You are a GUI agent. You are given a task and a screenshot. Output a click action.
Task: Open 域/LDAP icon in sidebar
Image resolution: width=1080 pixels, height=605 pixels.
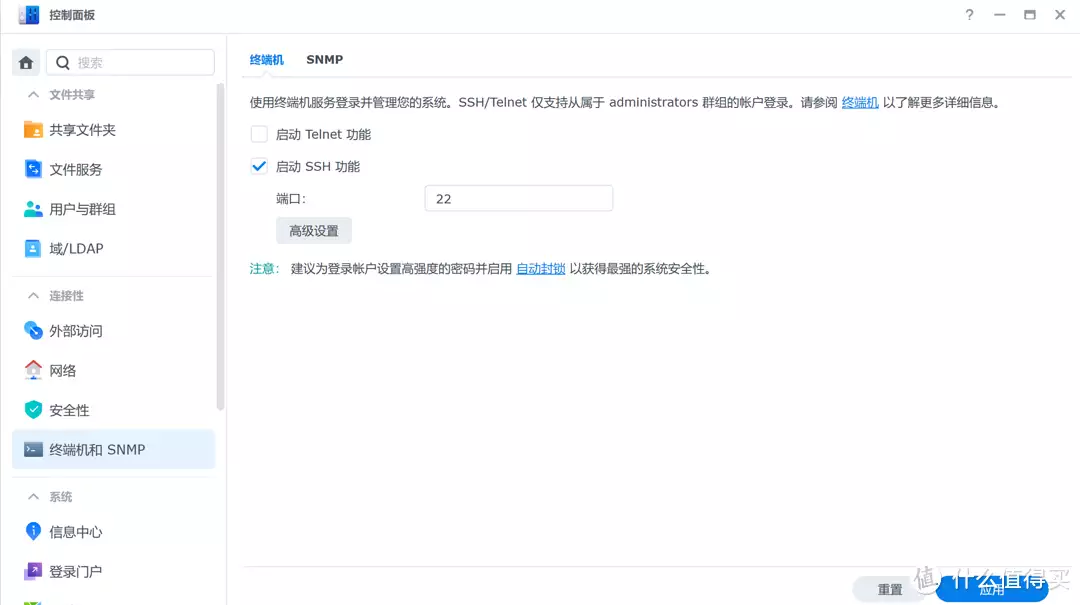coord(33,248)
